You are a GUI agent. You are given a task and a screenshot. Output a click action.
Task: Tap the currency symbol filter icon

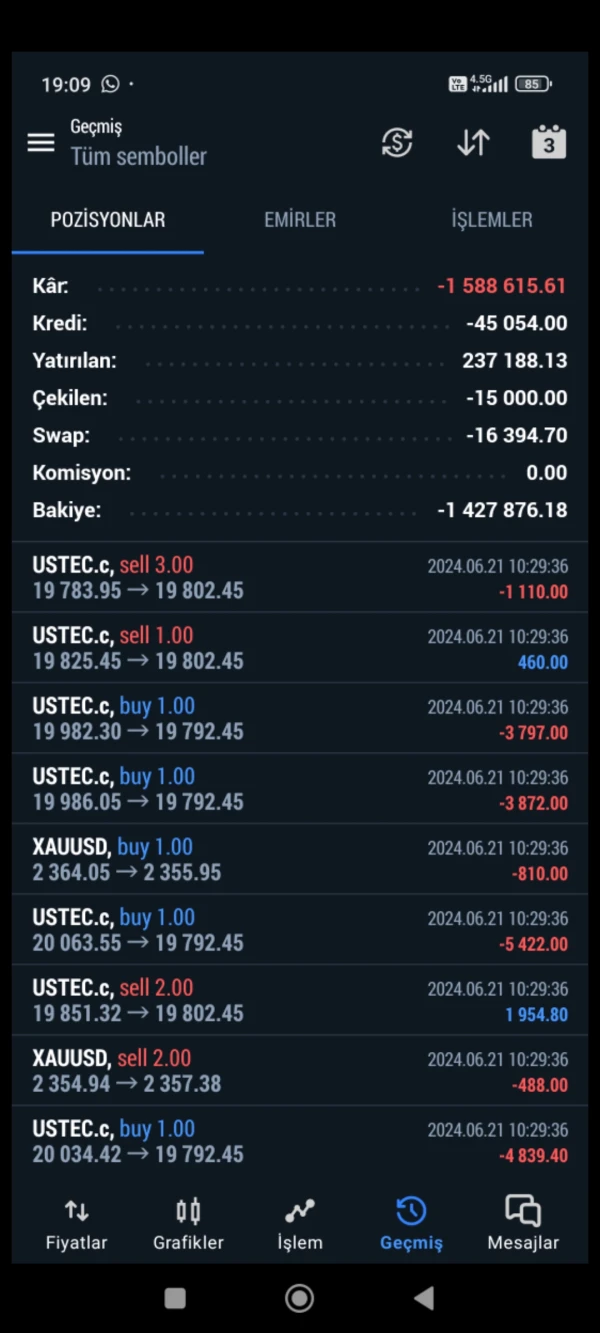[x=397, y=143]
